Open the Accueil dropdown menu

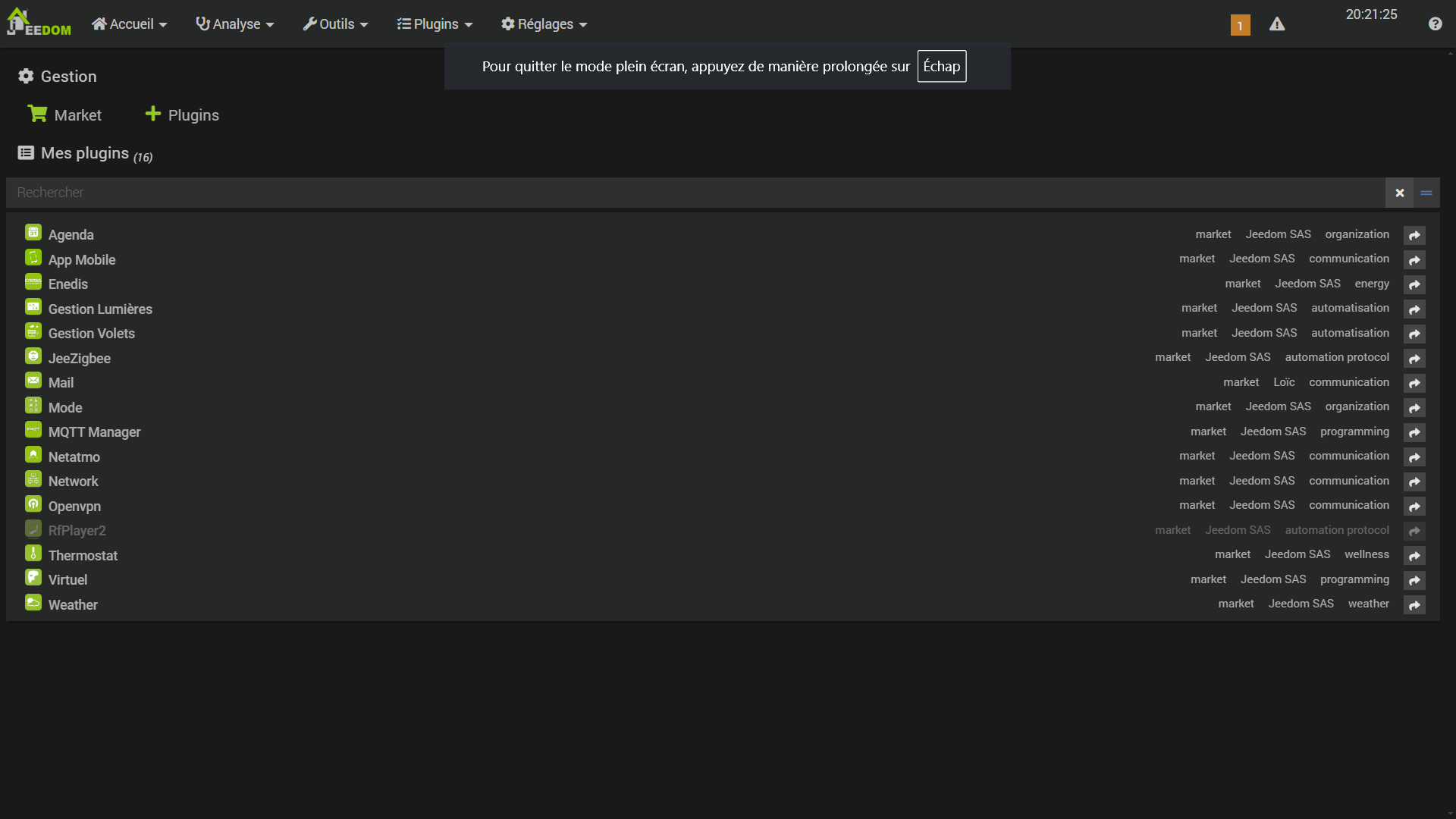(x=129, y=24)
